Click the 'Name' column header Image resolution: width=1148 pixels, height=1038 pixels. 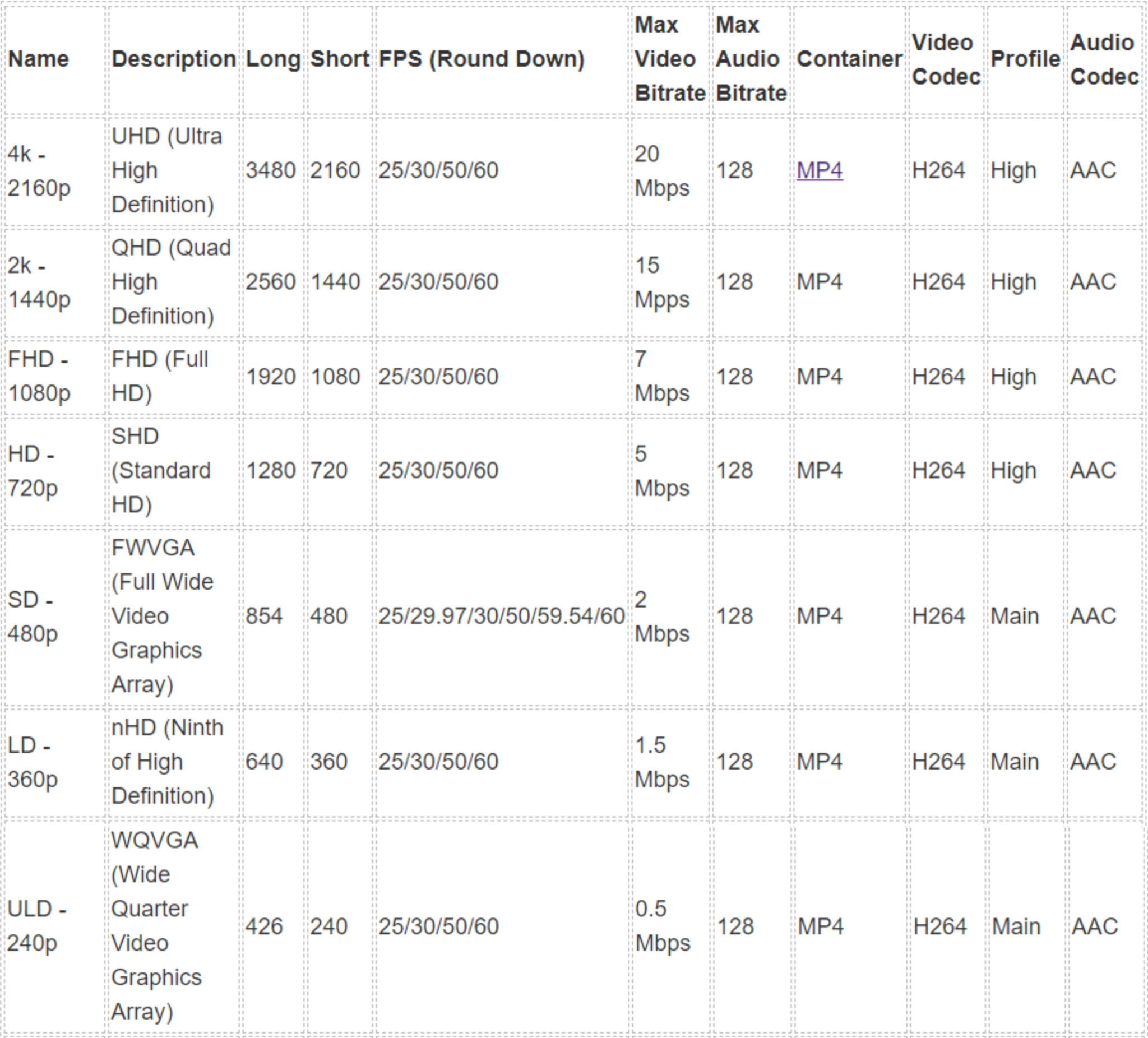point(39,59)
